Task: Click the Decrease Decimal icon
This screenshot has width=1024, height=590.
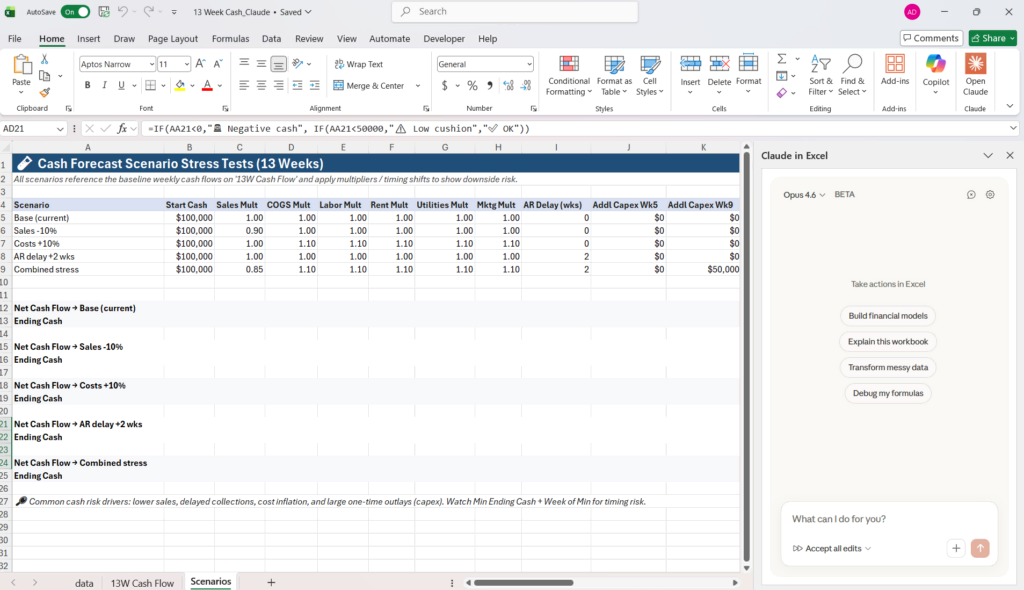Action: (x=526, y=86)
